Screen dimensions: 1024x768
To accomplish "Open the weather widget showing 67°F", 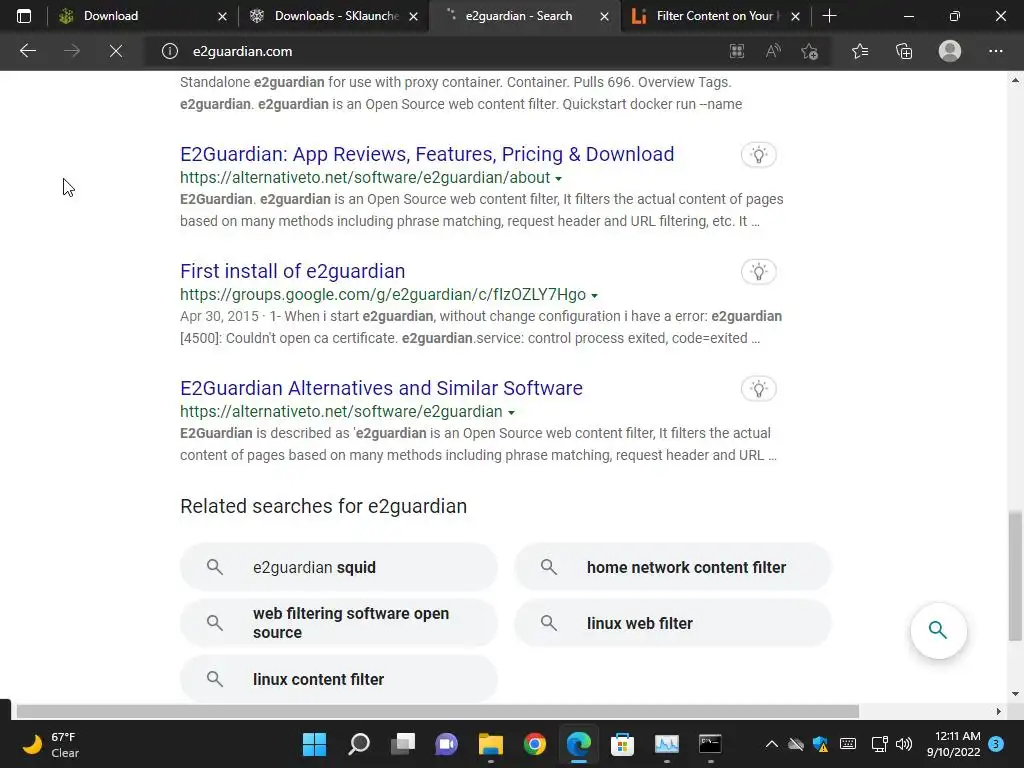I will point(51,744).
